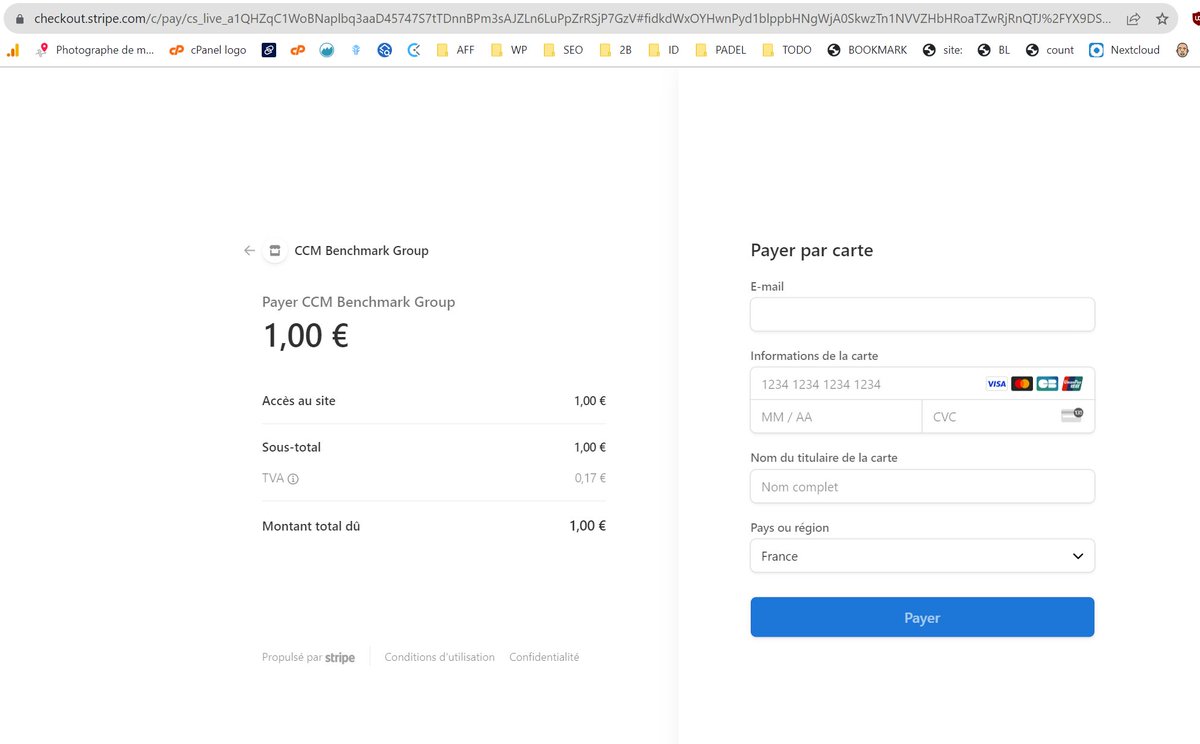Focus the MM / AA expiry field
The width and height of the screenshot is (1200, 744).
pos(836,417)
